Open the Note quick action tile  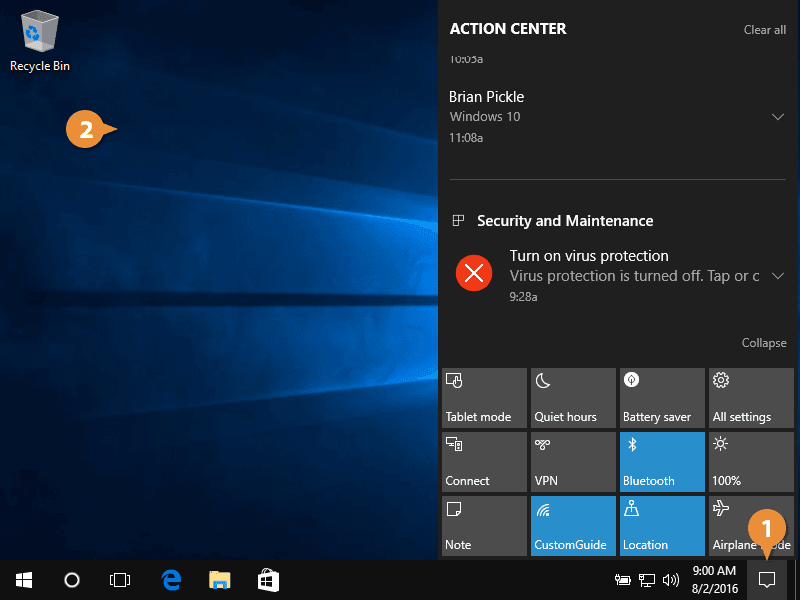click(x=484, y=526)
